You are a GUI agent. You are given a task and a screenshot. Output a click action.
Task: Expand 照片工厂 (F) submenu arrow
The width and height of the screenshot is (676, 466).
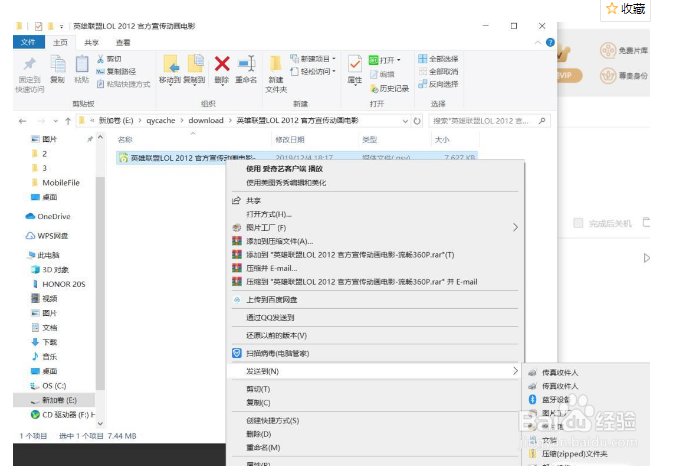pos(515,228)
